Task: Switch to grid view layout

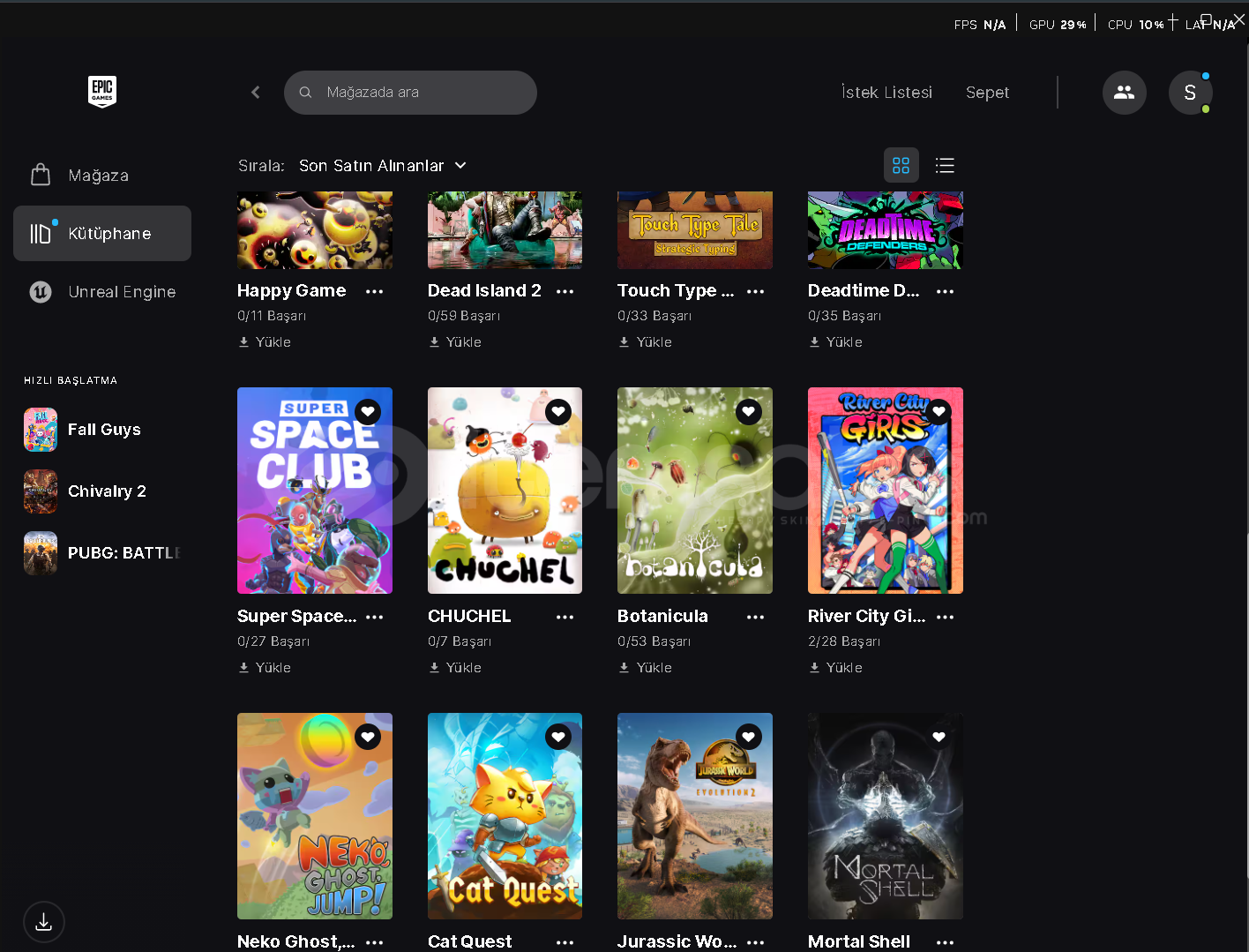Action: pyautogui.click(x=901, y=165)
